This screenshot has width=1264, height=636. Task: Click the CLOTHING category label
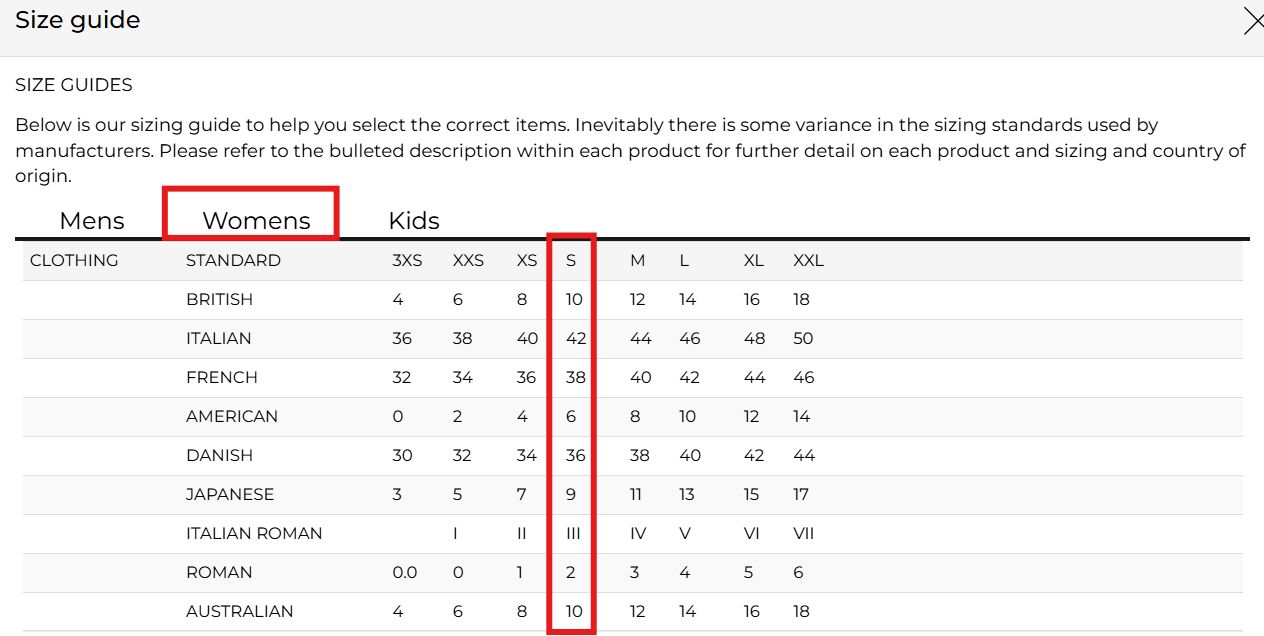(x=74, y=260)
